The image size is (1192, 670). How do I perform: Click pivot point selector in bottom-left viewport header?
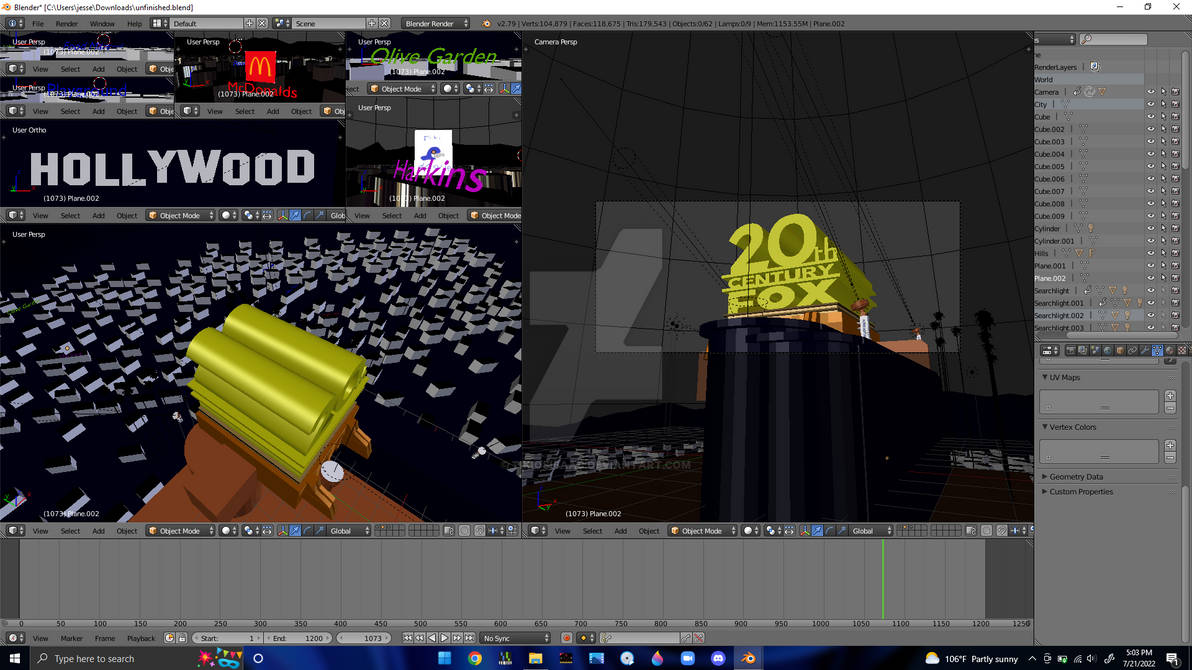pyautogui.click(x=250, y=531)
